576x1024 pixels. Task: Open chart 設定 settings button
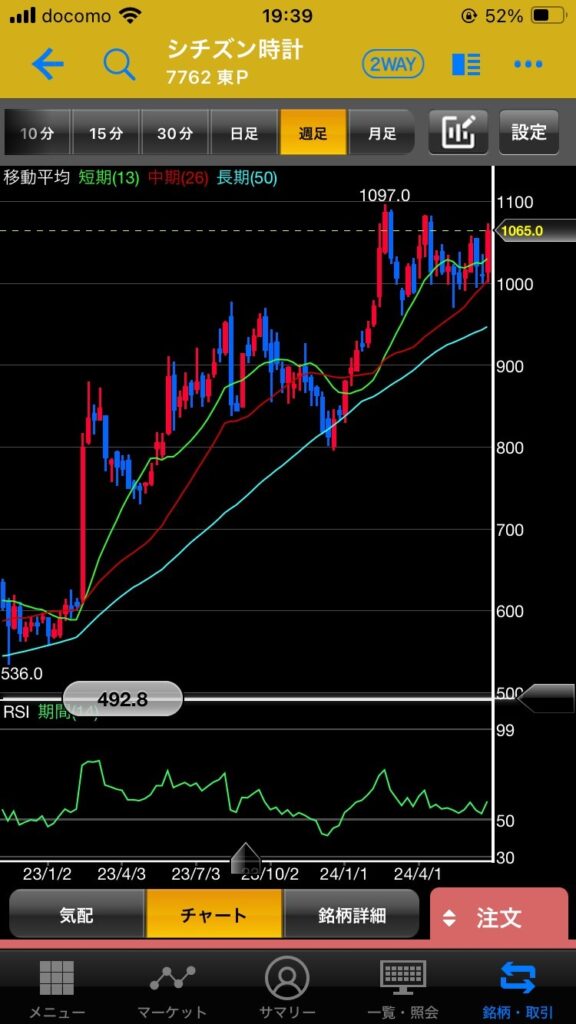pyautogui.click(x=529, y=133)
